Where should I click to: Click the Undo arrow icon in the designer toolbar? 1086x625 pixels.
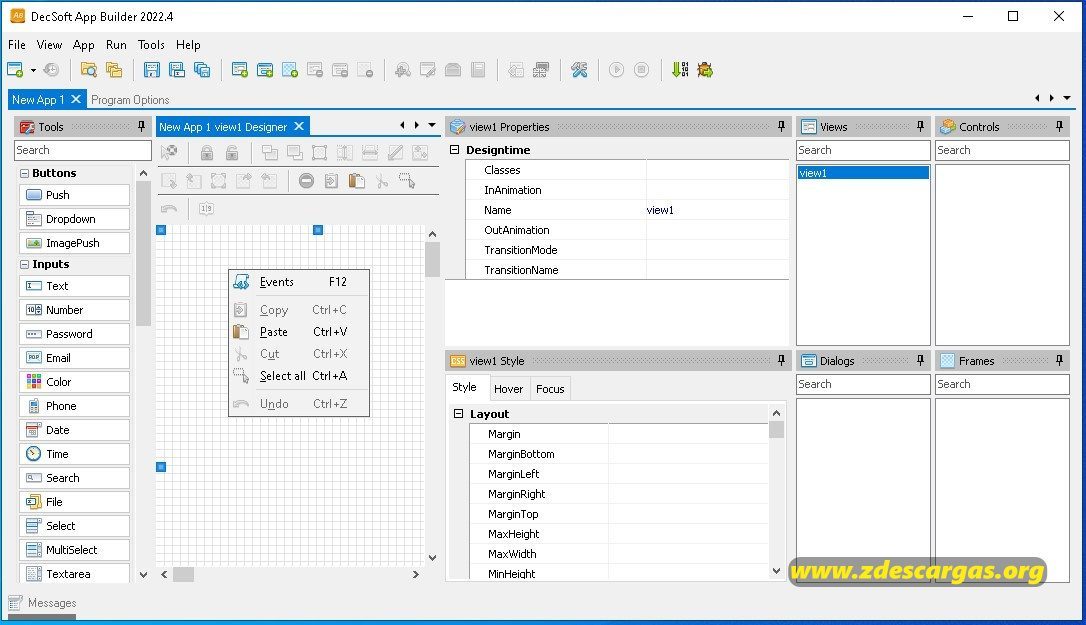coord(169,209)
